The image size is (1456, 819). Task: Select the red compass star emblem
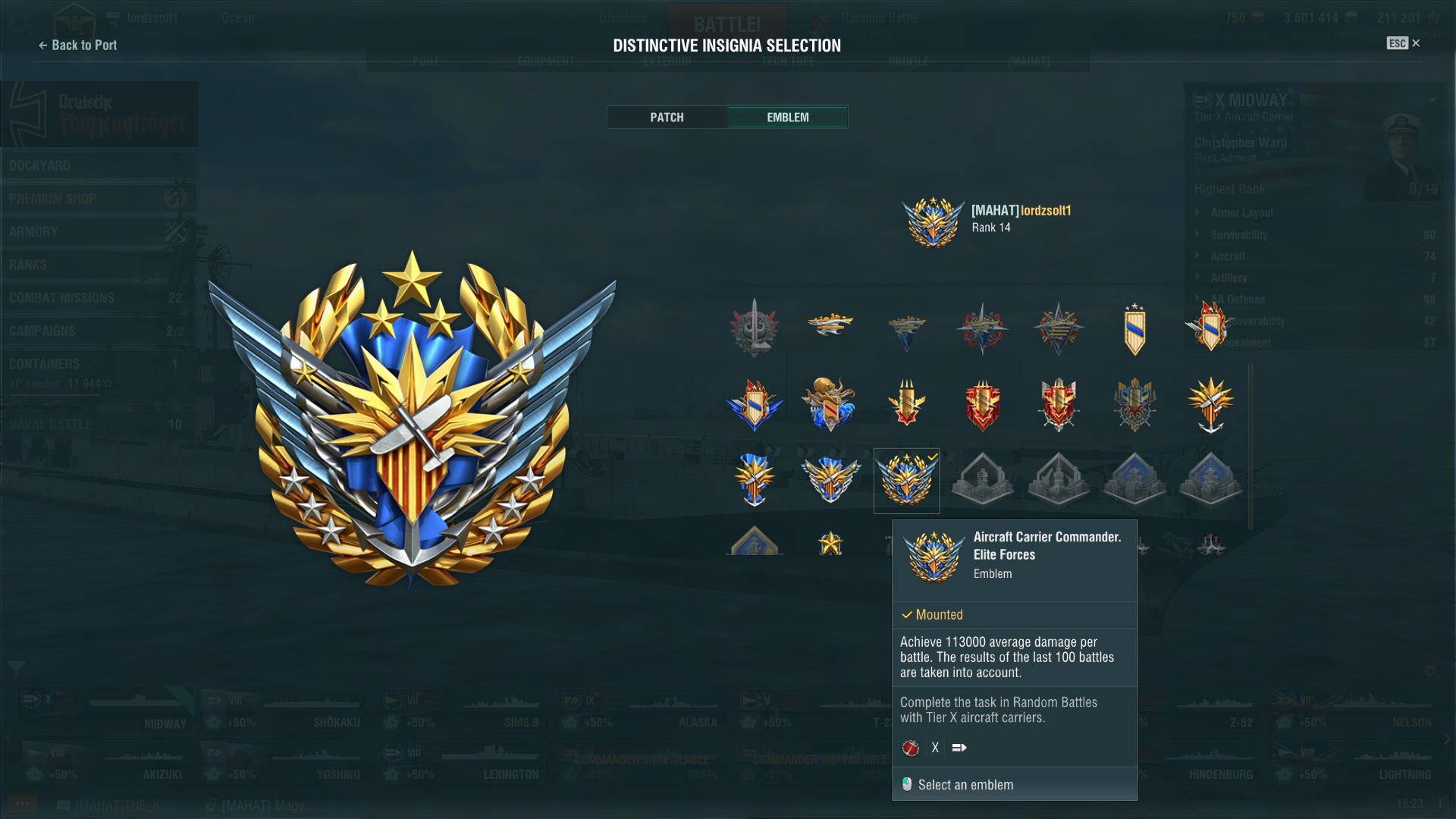(x=982, y=329)
